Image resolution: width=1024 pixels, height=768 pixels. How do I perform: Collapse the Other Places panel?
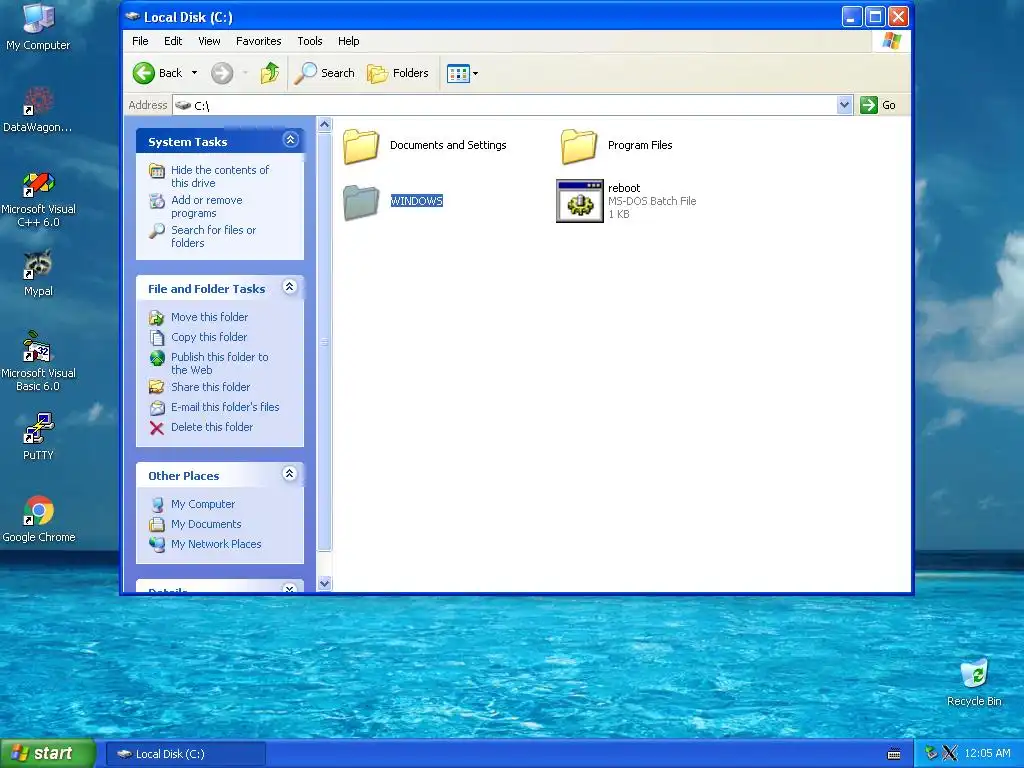(x=290, y=473)
